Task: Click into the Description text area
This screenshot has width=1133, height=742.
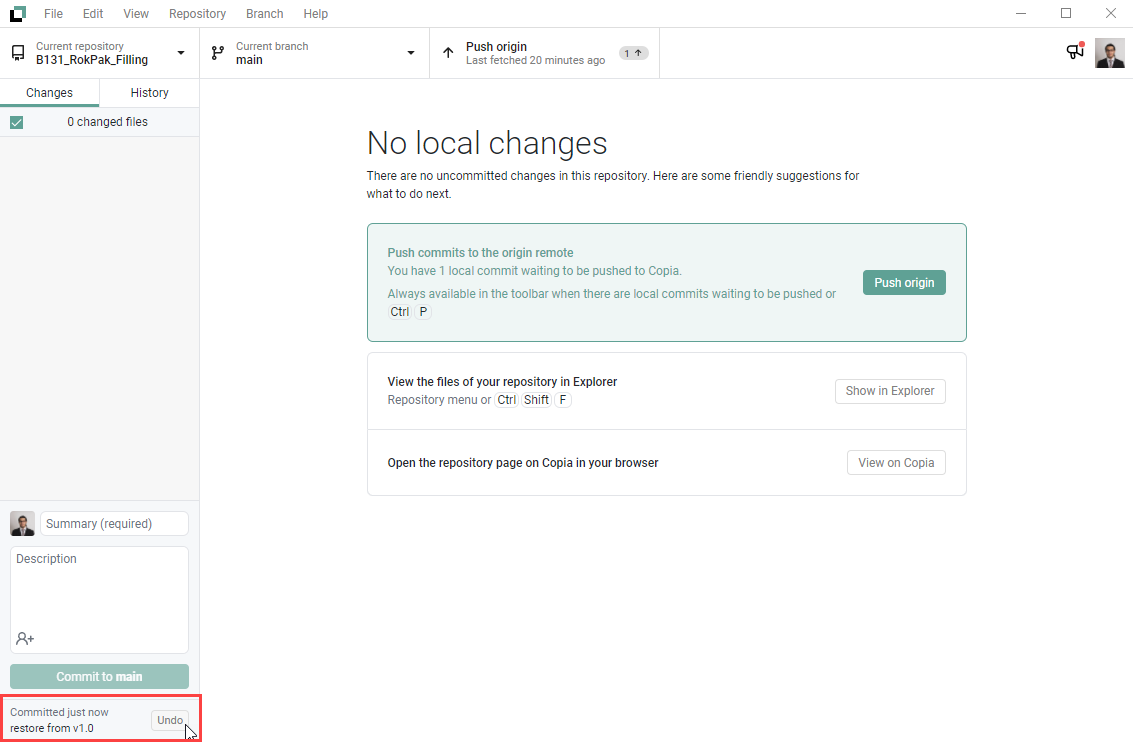Action: click(99, 590)
